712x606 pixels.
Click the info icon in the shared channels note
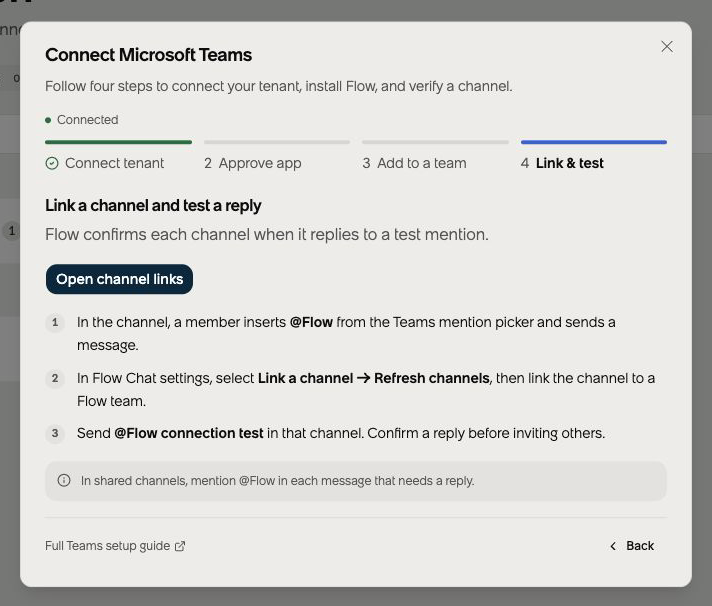coord(64,480)
